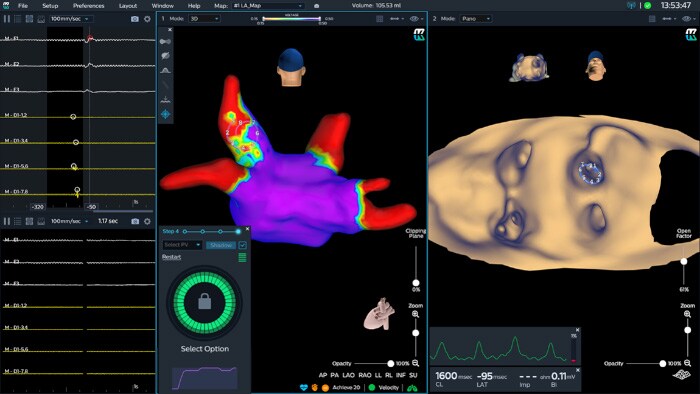The width and height of the screenshot is (700, 394).
Task: Click the blue heart status icon
Action: click(304, 388)
